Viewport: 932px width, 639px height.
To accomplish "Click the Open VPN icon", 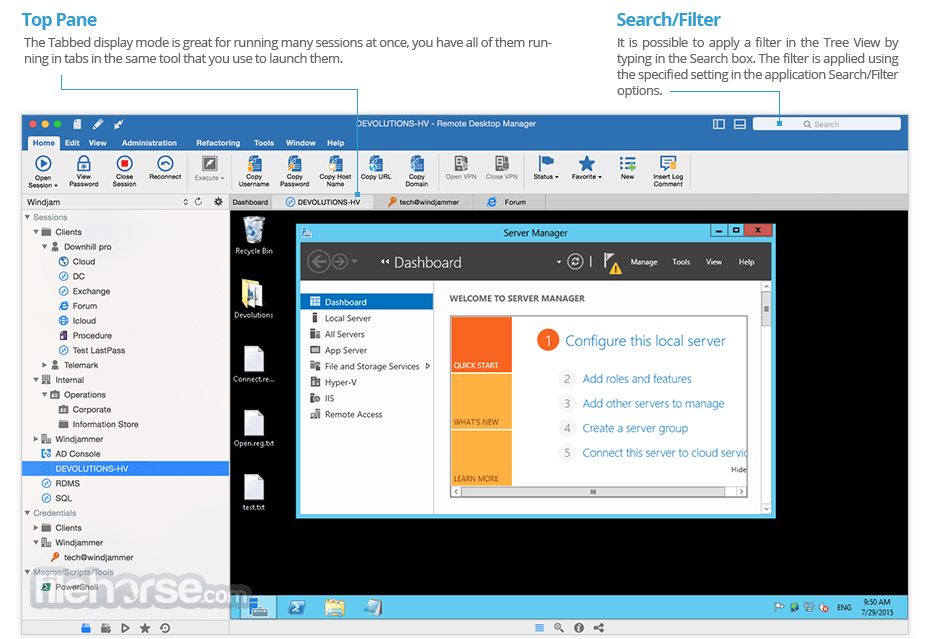I will coord(461,163).
